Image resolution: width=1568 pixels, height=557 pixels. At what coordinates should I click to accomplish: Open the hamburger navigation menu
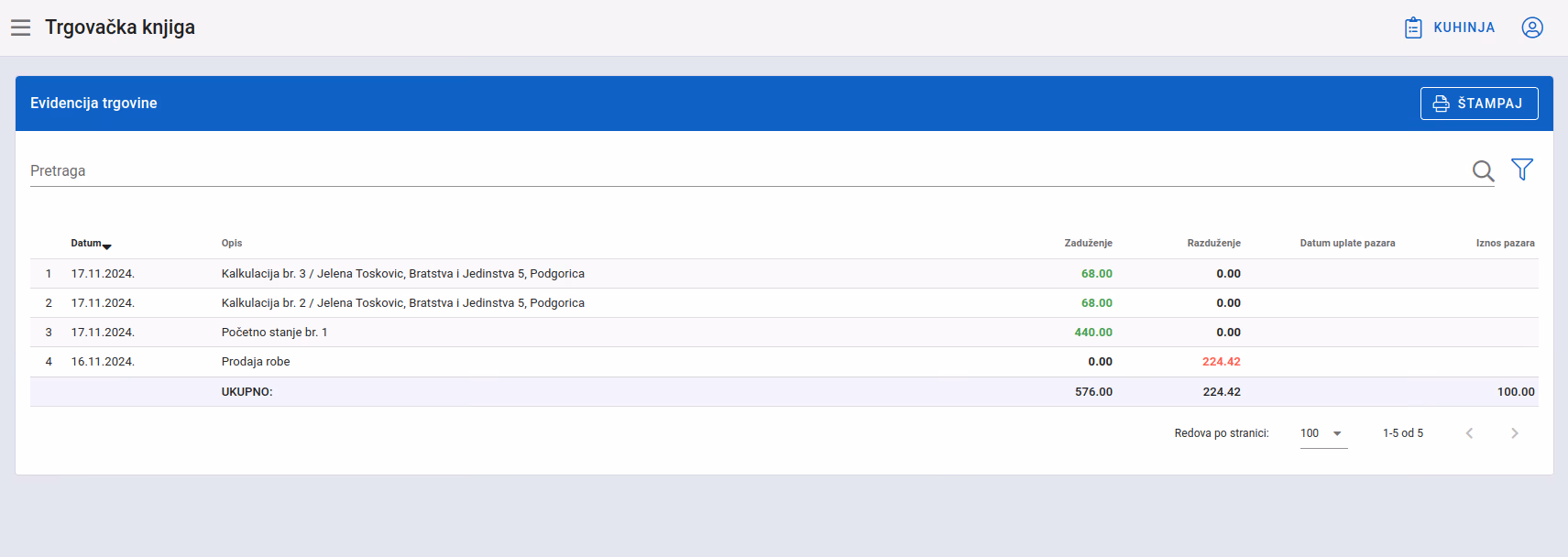[x=20, y=27]
